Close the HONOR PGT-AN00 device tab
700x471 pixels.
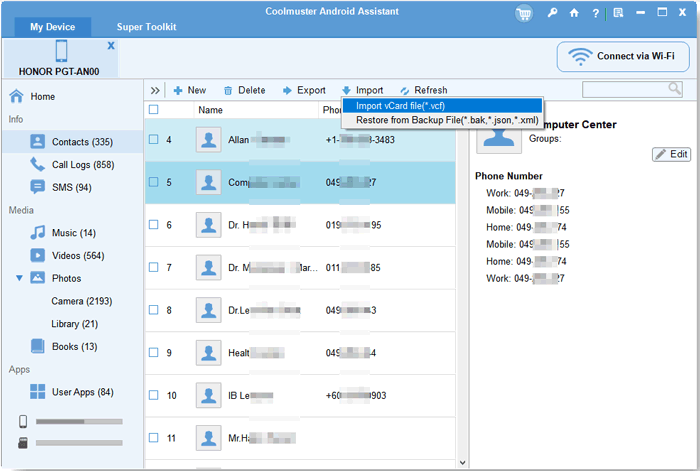(110, 46)
